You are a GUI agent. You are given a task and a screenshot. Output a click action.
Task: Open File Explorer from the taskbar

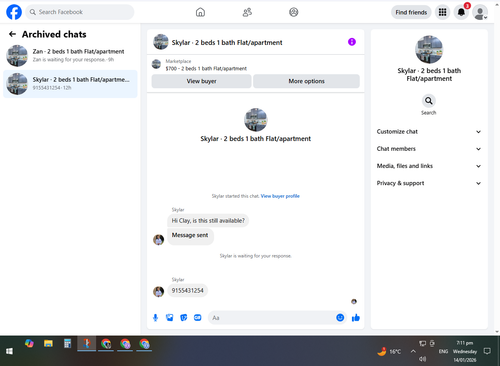tap(48, 343)
